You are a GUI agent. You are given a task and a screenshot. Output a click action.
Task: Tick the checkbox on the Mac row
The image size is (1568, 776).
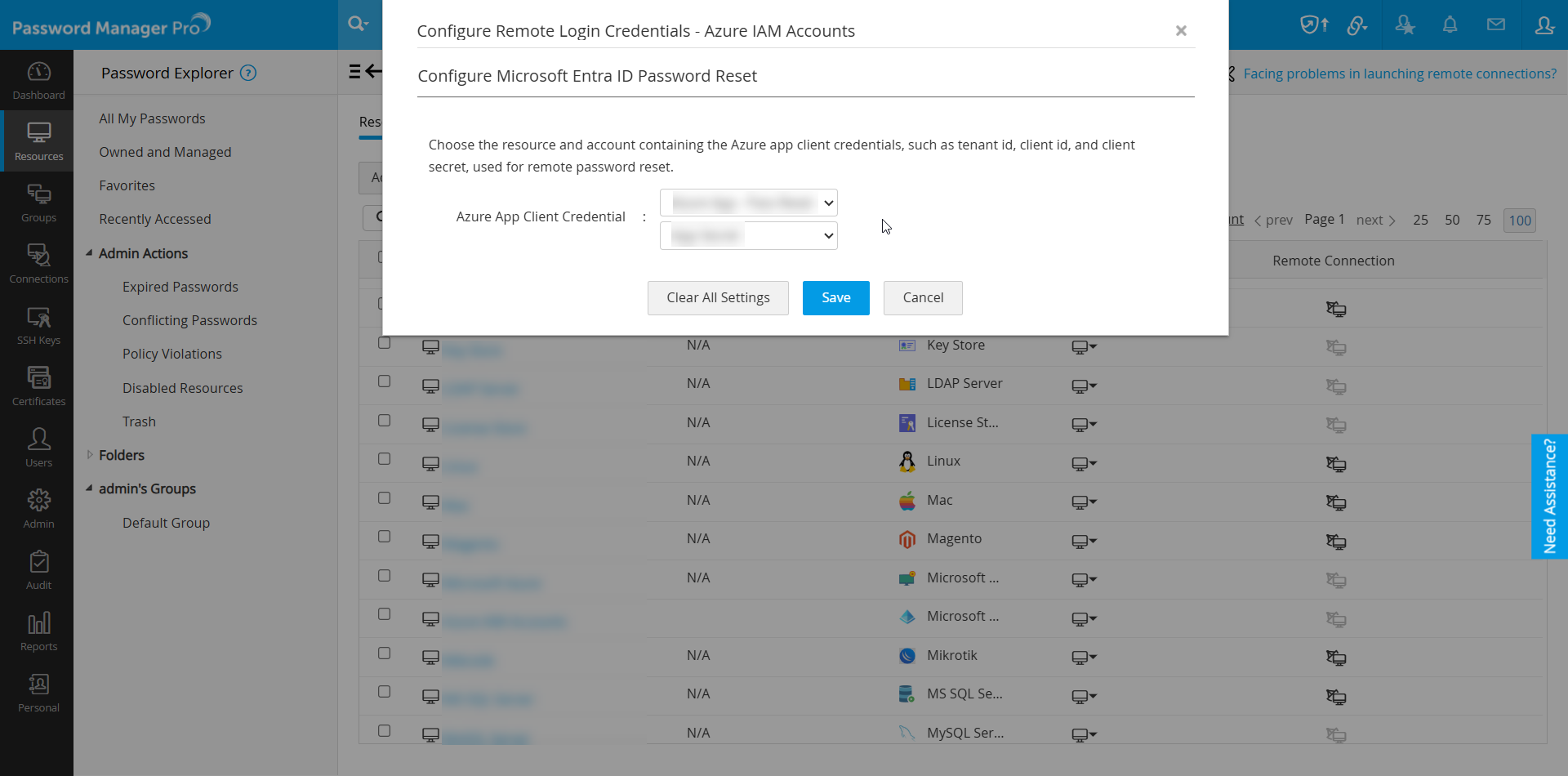385,497
